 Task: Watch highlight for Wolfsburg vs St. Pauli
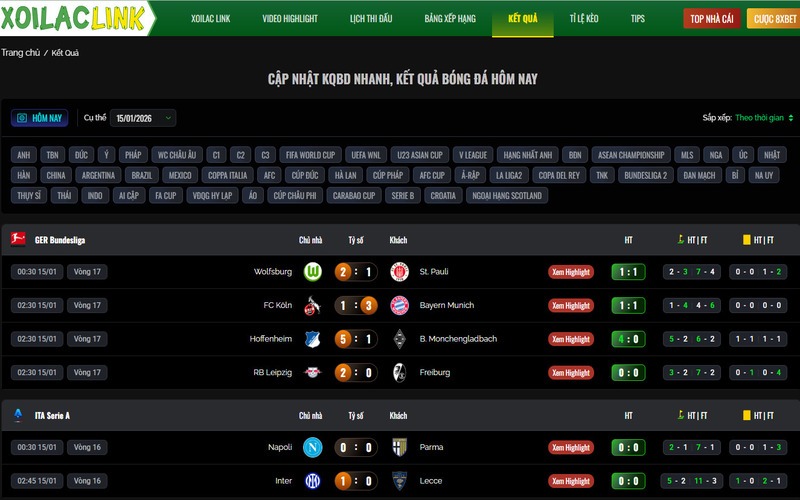pyautogui.click(x=571, y=272)
